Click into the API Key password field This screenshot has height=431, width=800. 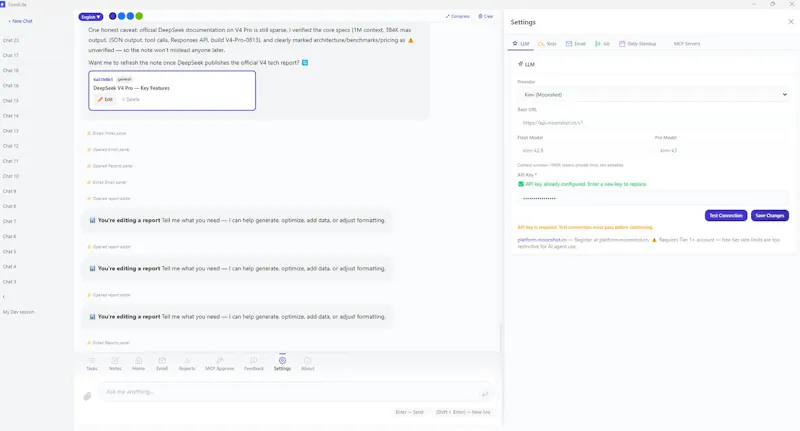pyautogui.click(x=653, y=198)
